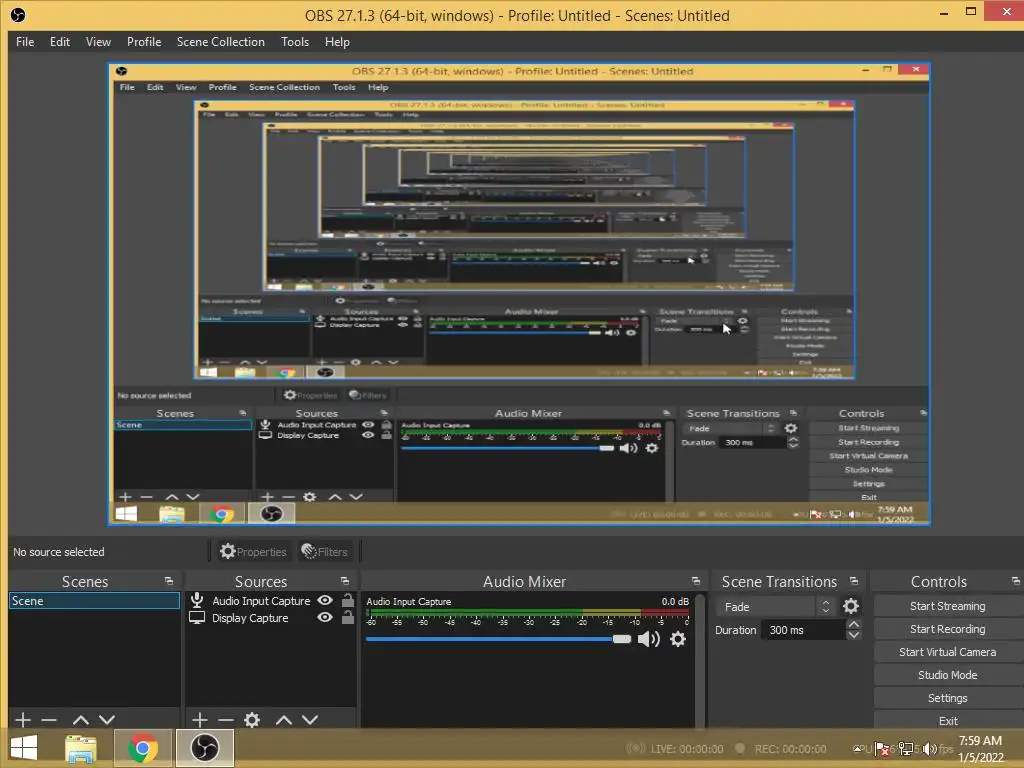The image size is (1024, 768).
Task: Click LIVE: 00:00:00 status indicator
Action: pyautogui.click(x=675, y=748)
